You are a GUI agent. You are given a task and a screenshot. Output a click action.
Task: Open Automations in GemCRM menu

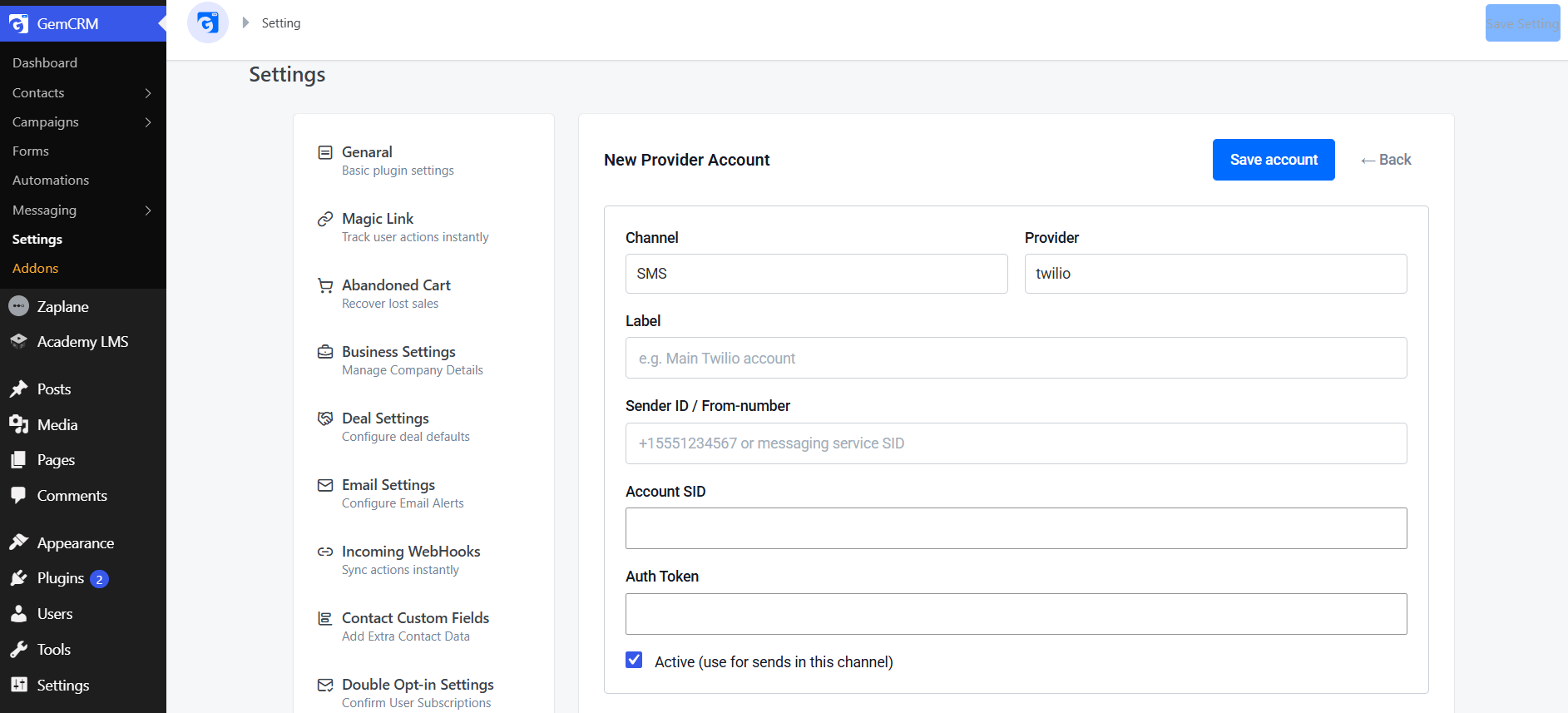[x=51, y=181]
